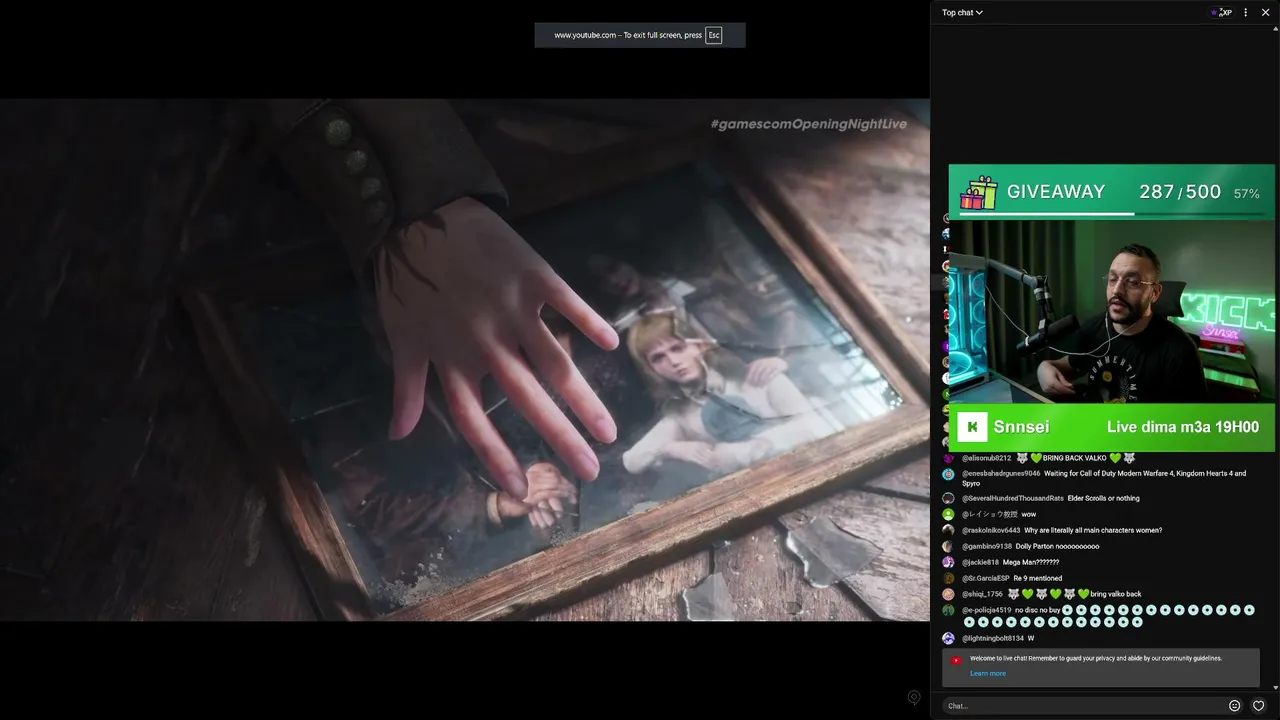This screenshot has width=1280, height=720.
Task: Click the @Sr.GarciaESP username
Action: [x=985, y=578]
